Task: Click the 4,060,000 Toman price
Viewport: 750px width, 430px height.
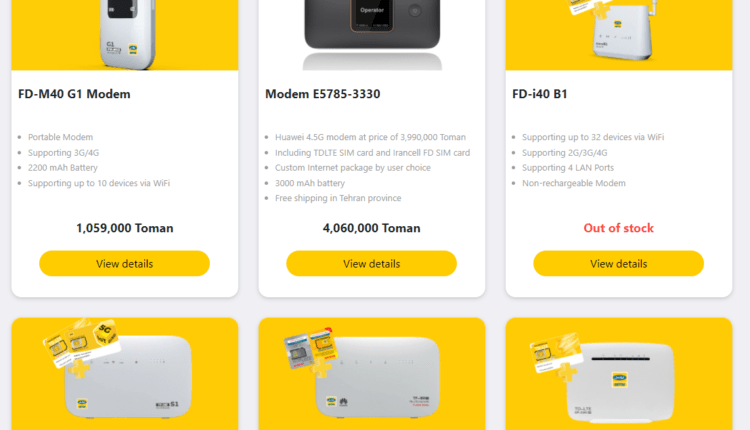Action: point(372,228)
